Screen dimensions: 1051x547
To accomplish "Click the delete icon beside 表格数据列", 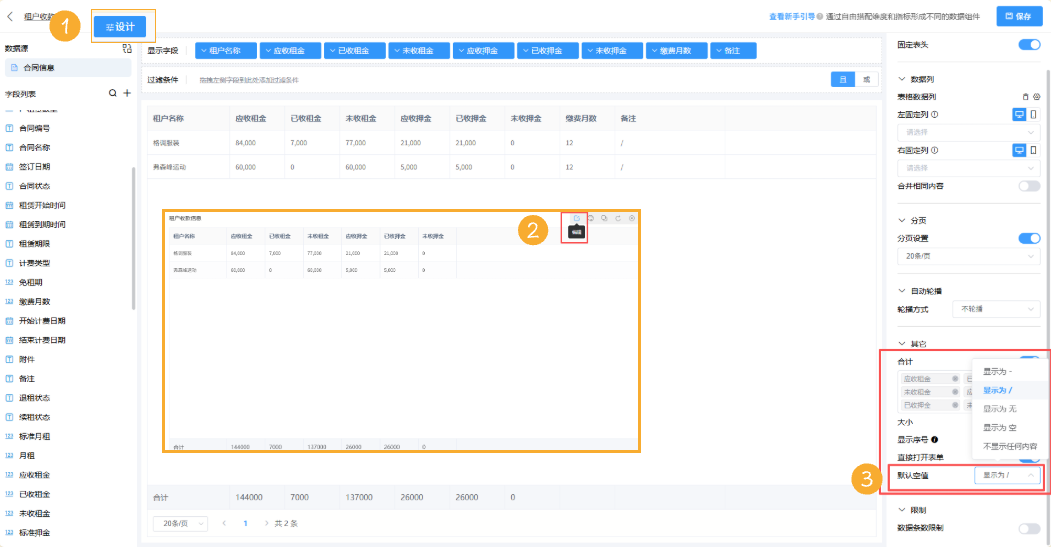I will coord(1025,97).
